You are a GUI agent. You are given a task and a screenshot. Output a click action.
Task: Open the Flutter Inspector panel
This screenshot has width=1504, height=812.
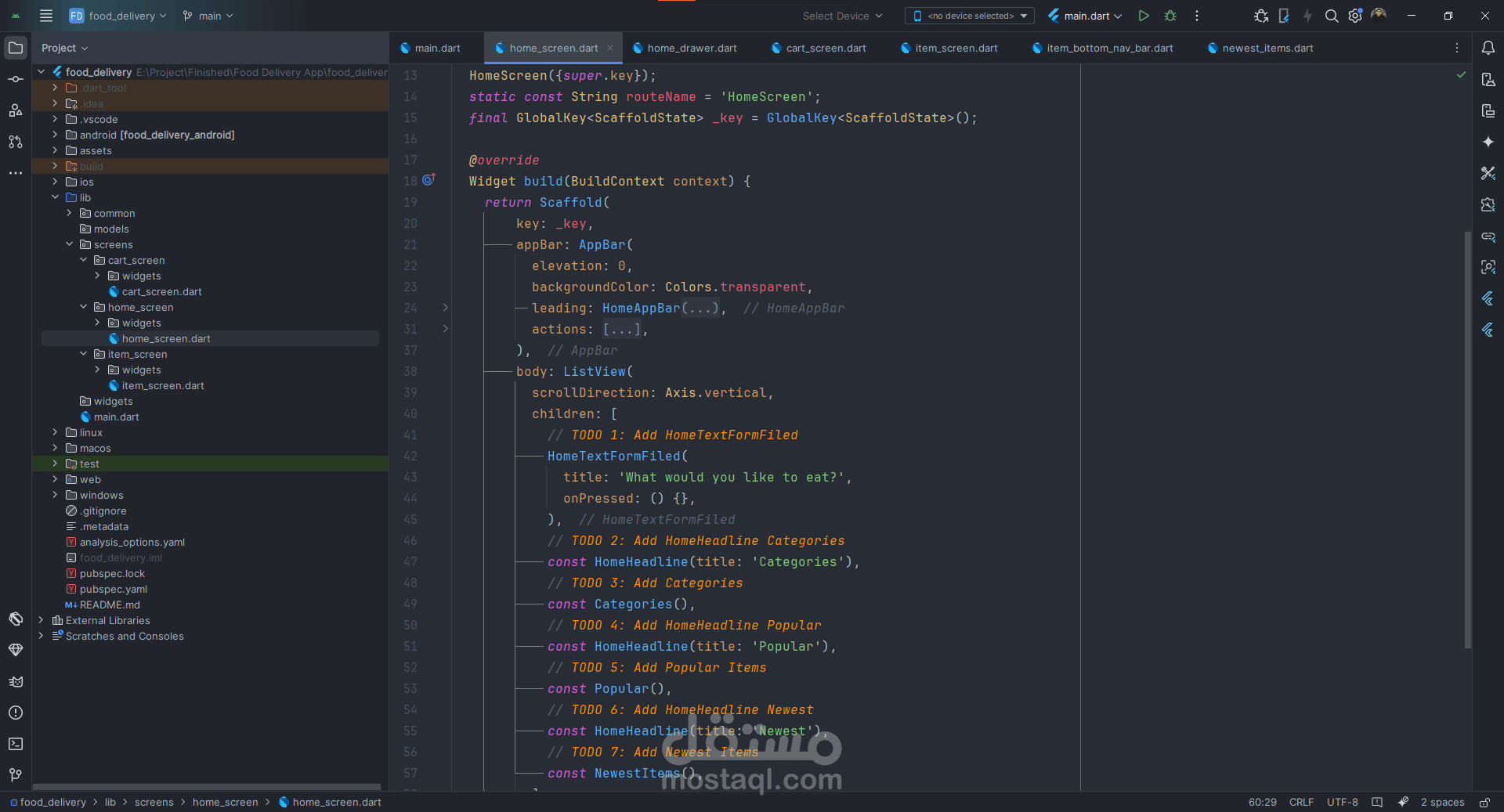[x=1488, y=267]
